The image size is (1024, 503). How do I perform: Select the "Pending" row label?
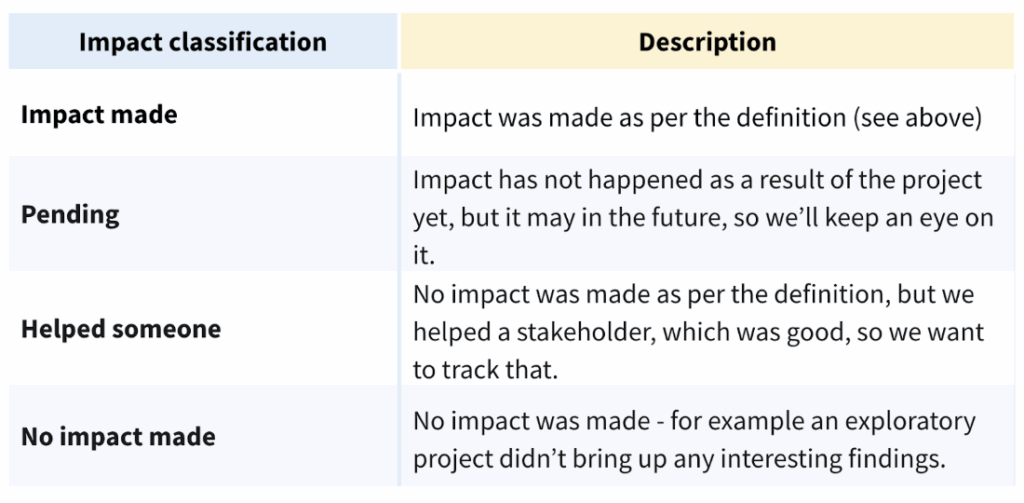pos(70,215)
